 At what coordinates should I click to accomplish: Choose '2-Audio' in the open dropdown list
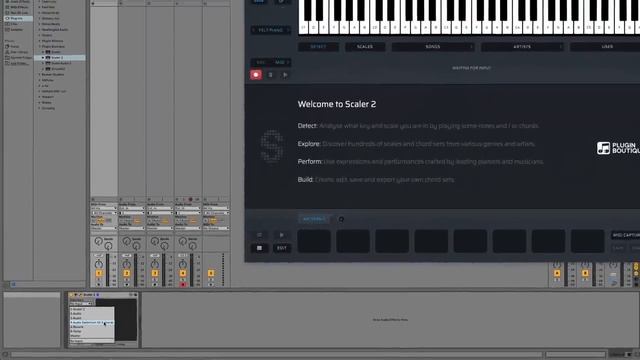click(92, 313)
